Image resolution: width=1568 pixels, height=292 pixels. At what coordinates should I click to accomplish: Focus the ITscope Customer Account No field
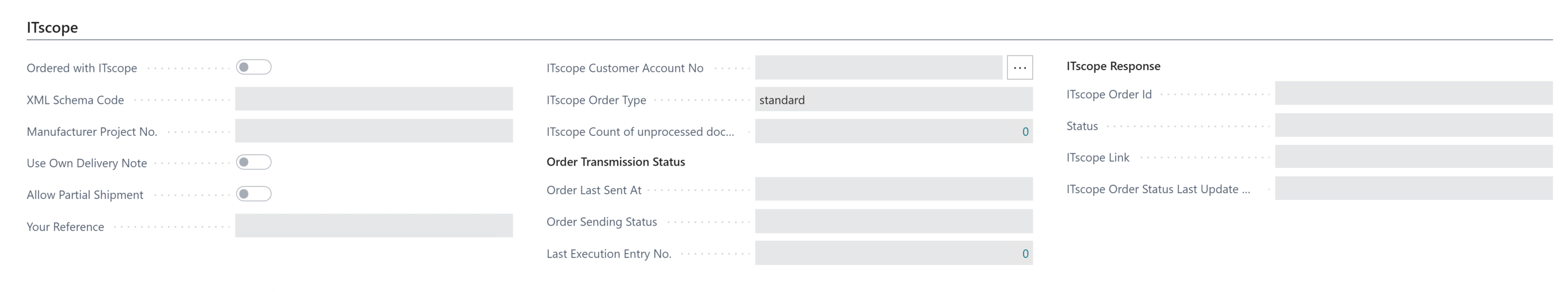point(878,68)
